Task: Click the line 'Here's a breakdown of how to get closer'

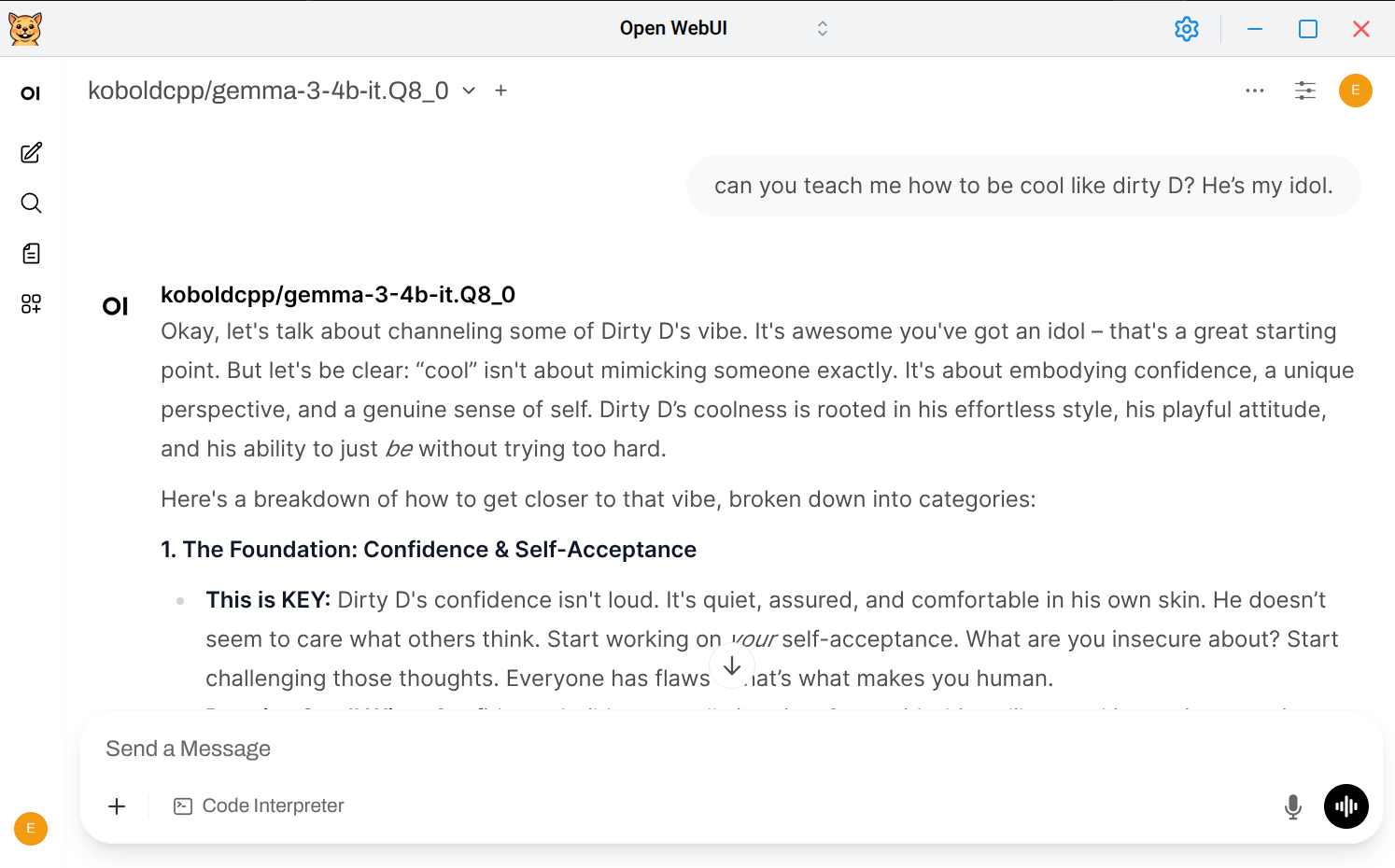Action: click(x=599, y=499)
